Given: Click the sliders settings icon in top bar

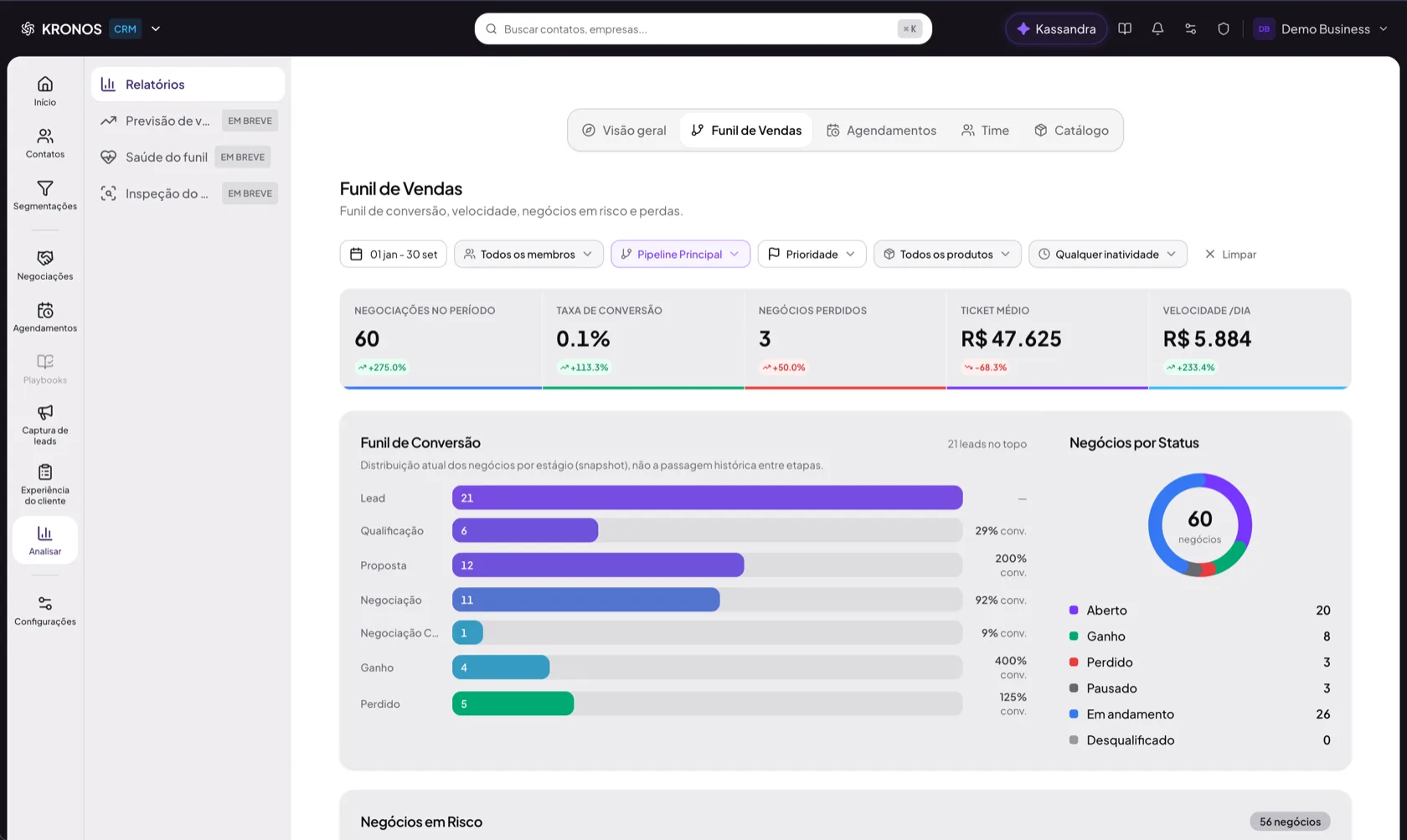Looking at the screenshot, I should [1190, 28].
